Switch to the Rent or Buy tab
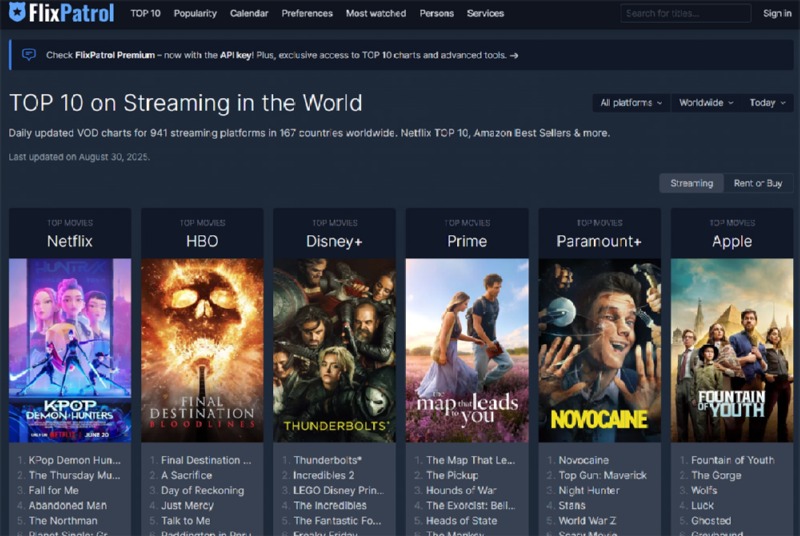Screen dimensions: 800x536 [758, 183]
